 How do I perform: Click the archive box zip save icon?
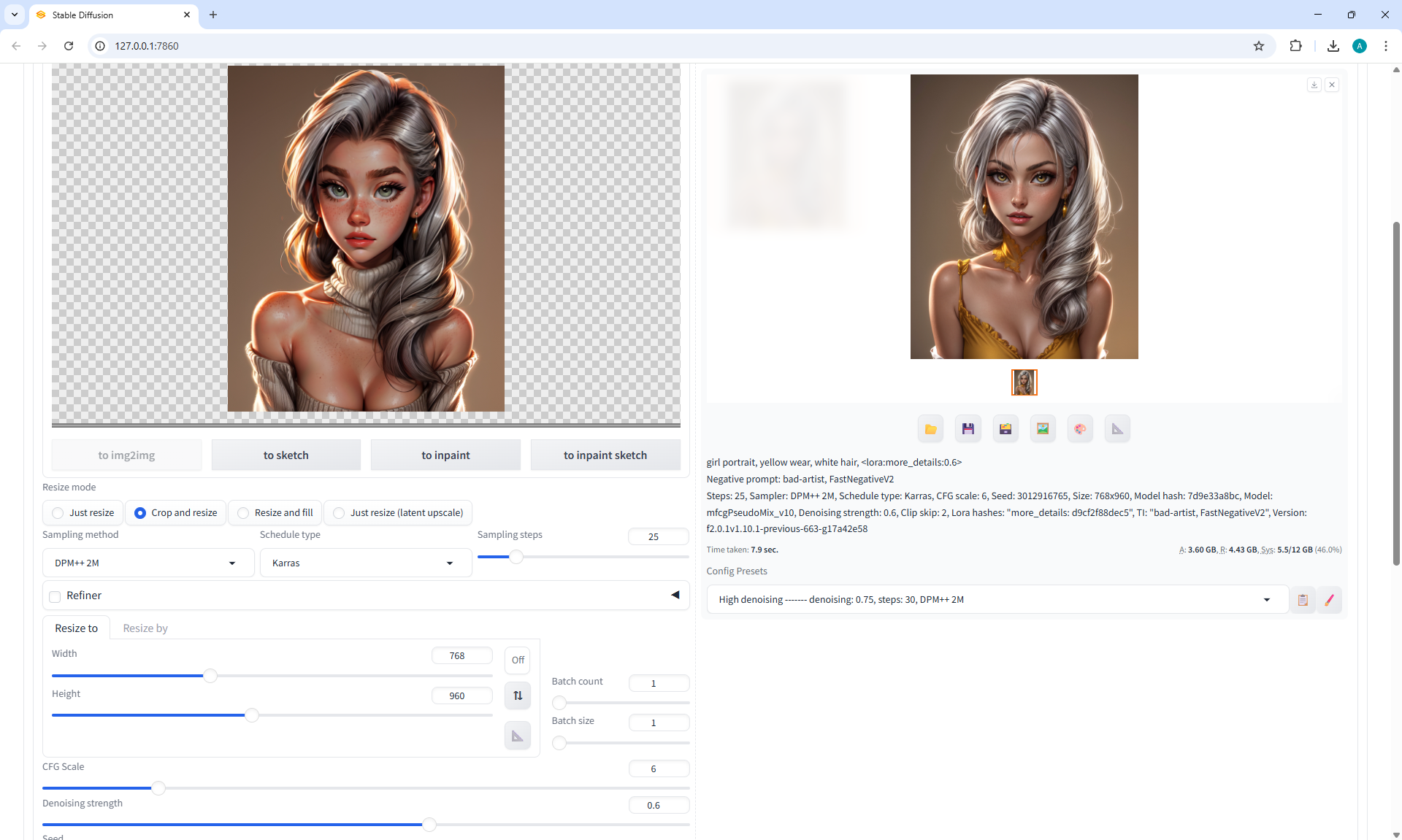1005,429
